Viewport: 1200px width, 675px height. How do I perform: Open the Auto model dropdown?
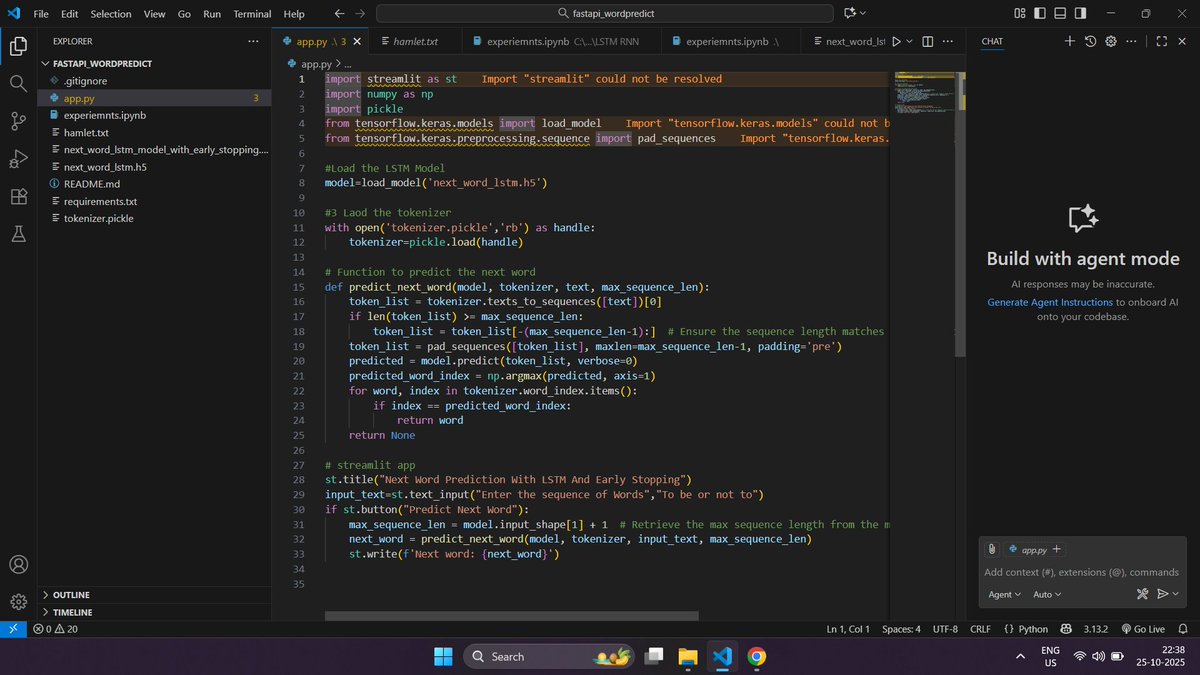click(x=1046, y=594)
